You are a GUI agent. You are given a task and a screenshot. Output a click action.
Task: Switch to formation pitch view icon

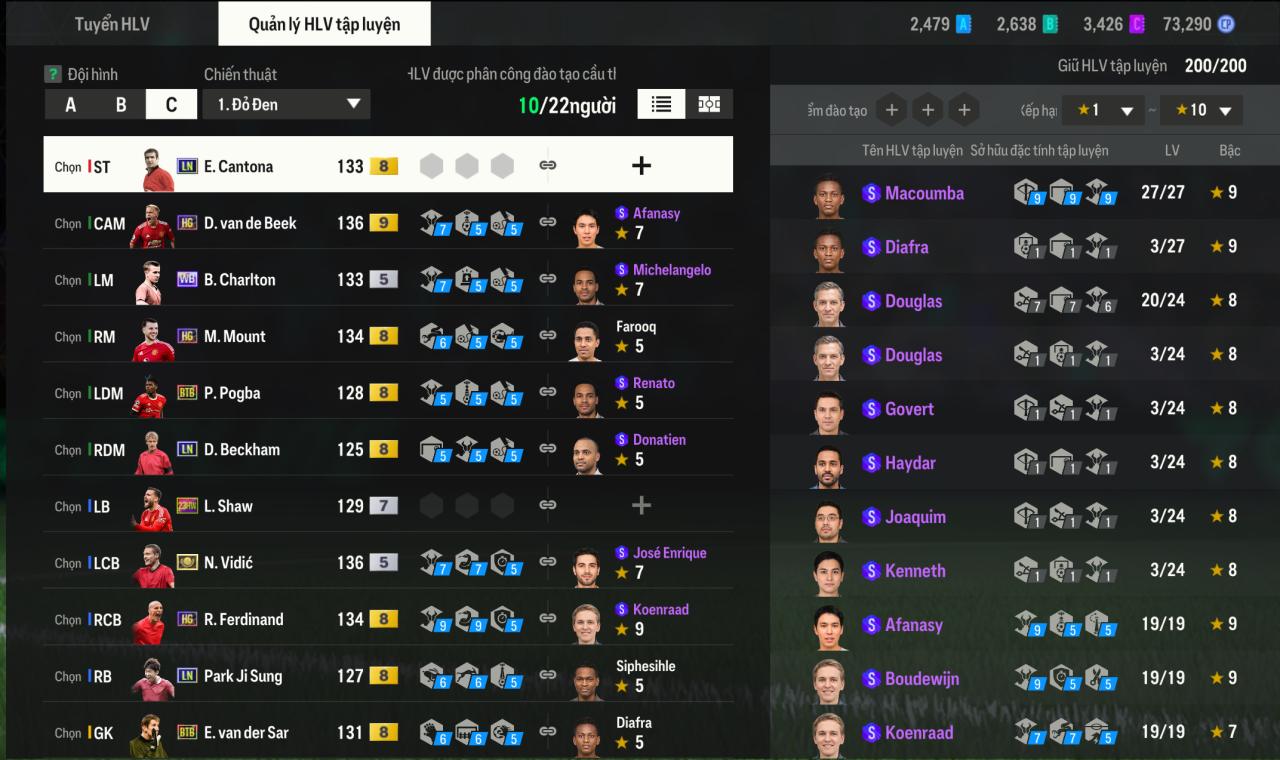tap(709, 104)
